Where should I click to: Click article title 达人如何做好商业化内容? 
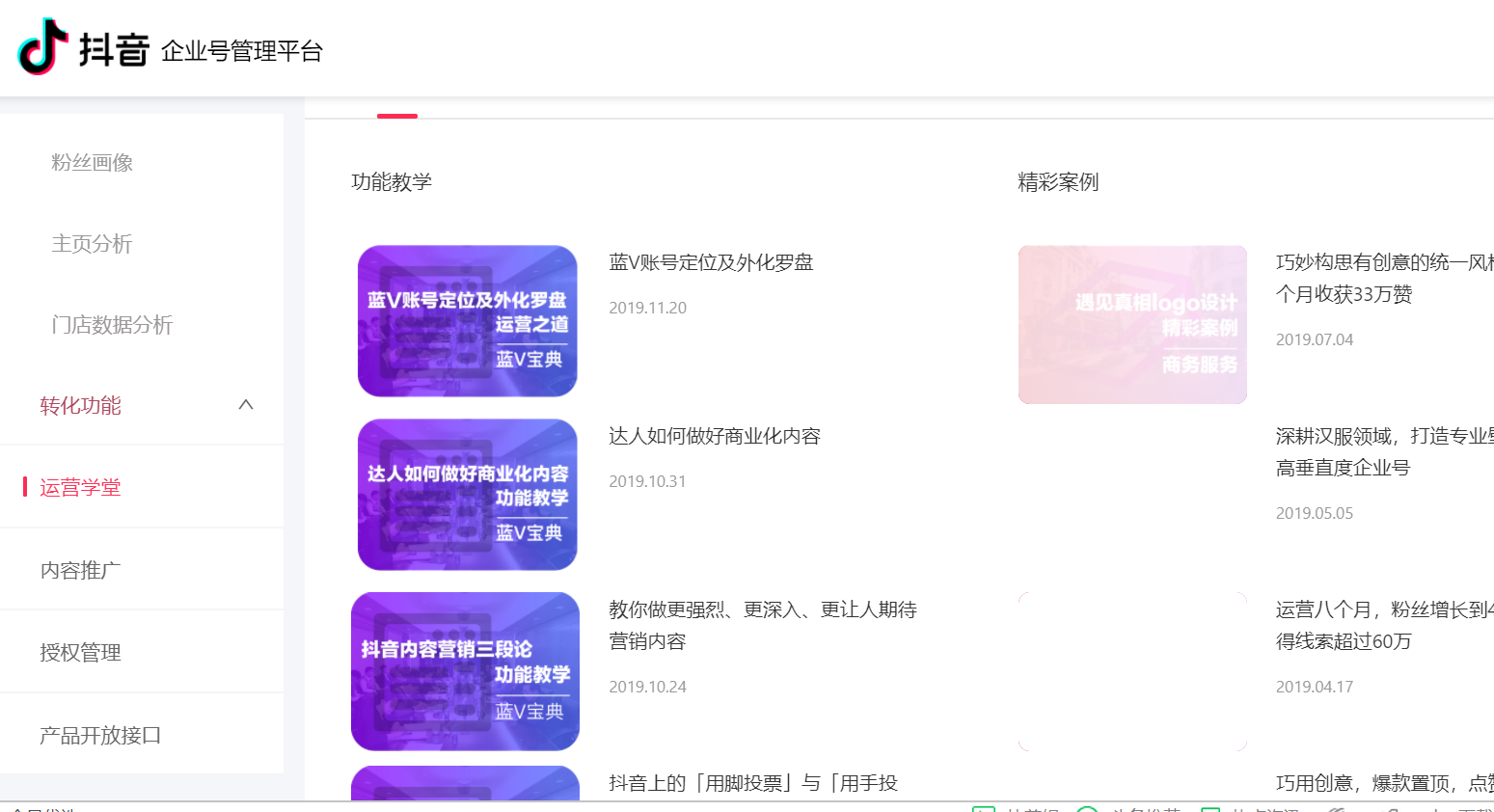(x=715, y=436)
